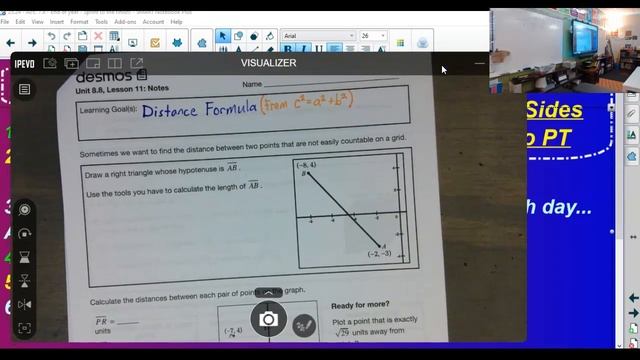Click the IPEVO focus target icon

(24, 209)
